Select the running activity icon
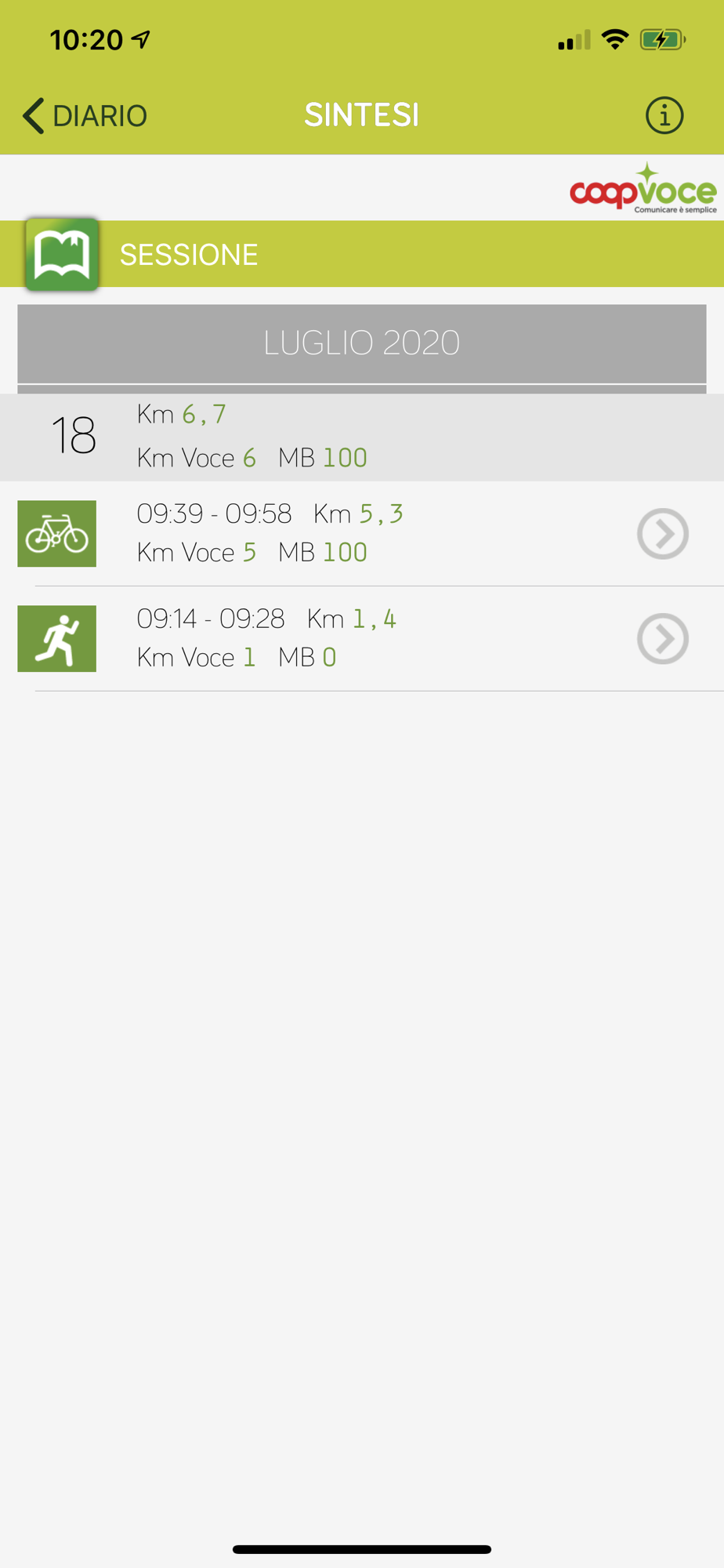Viewport: 724px width, 1568px height. point(56,638)
